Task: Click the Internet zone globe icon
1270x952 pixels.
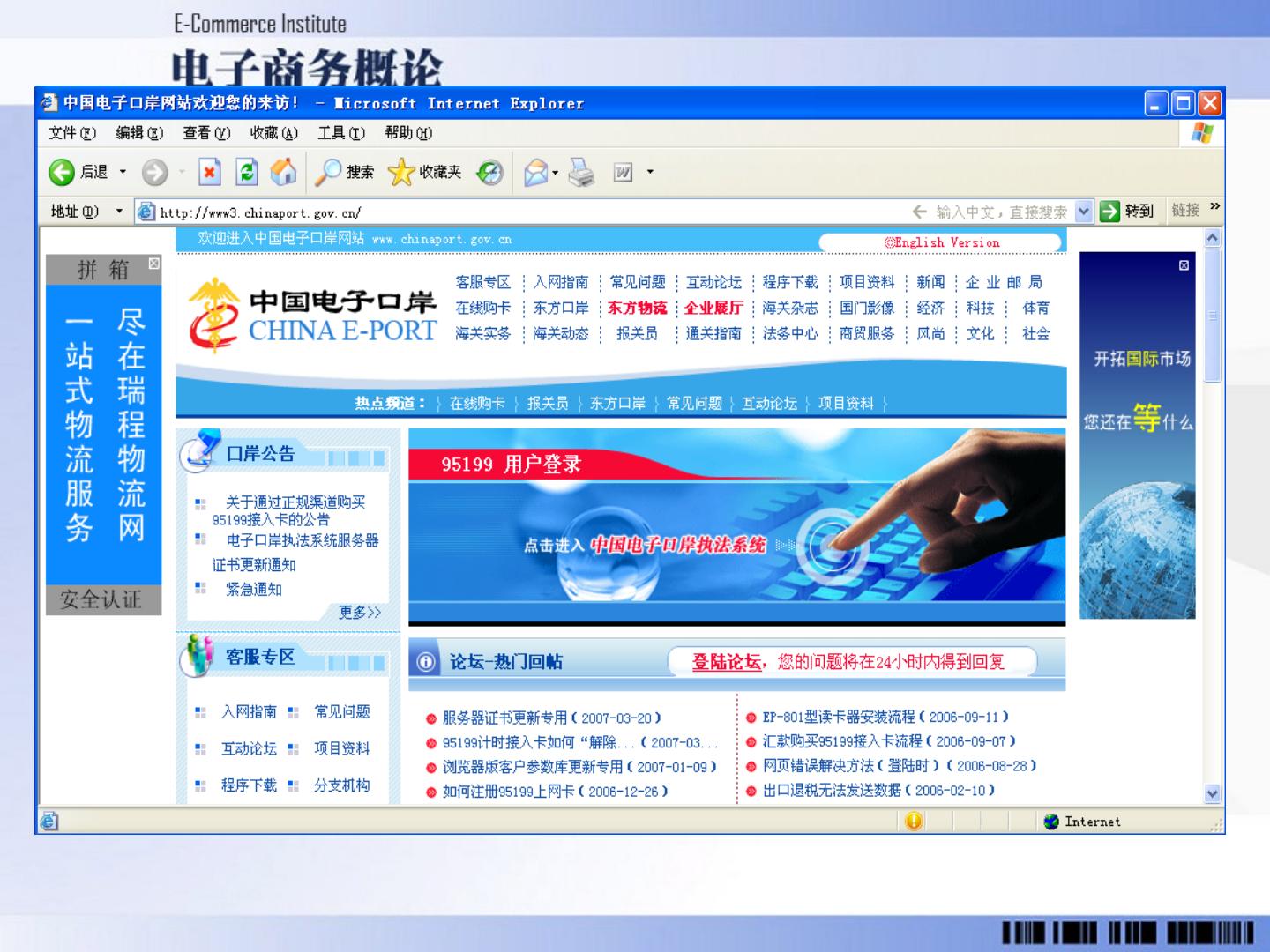Action: click(x=1050, y=822)
